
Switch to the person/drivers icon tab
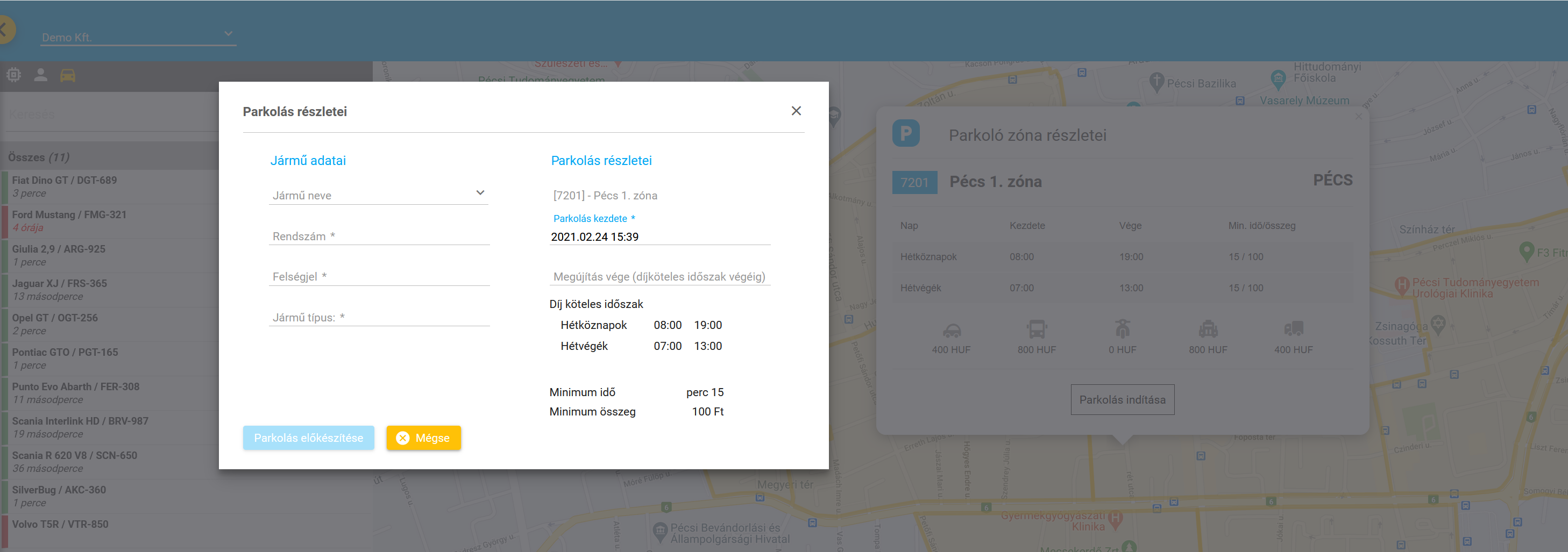click(41, 75)
